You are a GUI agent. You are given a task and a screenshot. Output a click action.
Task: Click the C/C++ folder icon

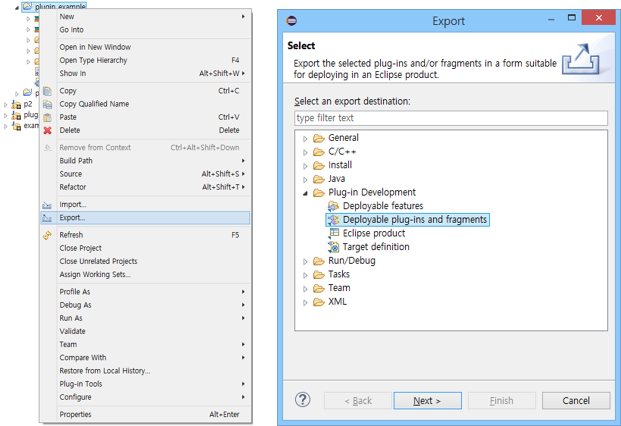click(x=319, y=152)
